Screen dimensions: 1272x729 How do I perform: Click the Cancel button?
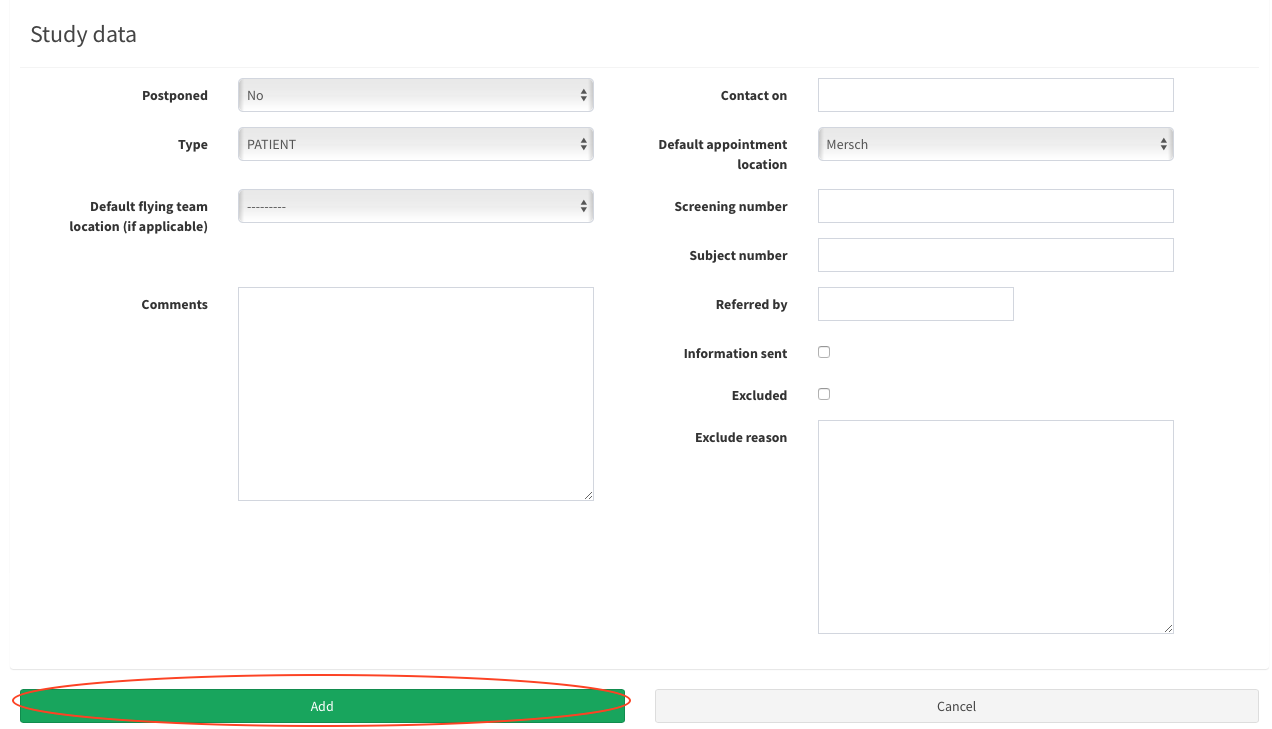click(x=956, y=706)
